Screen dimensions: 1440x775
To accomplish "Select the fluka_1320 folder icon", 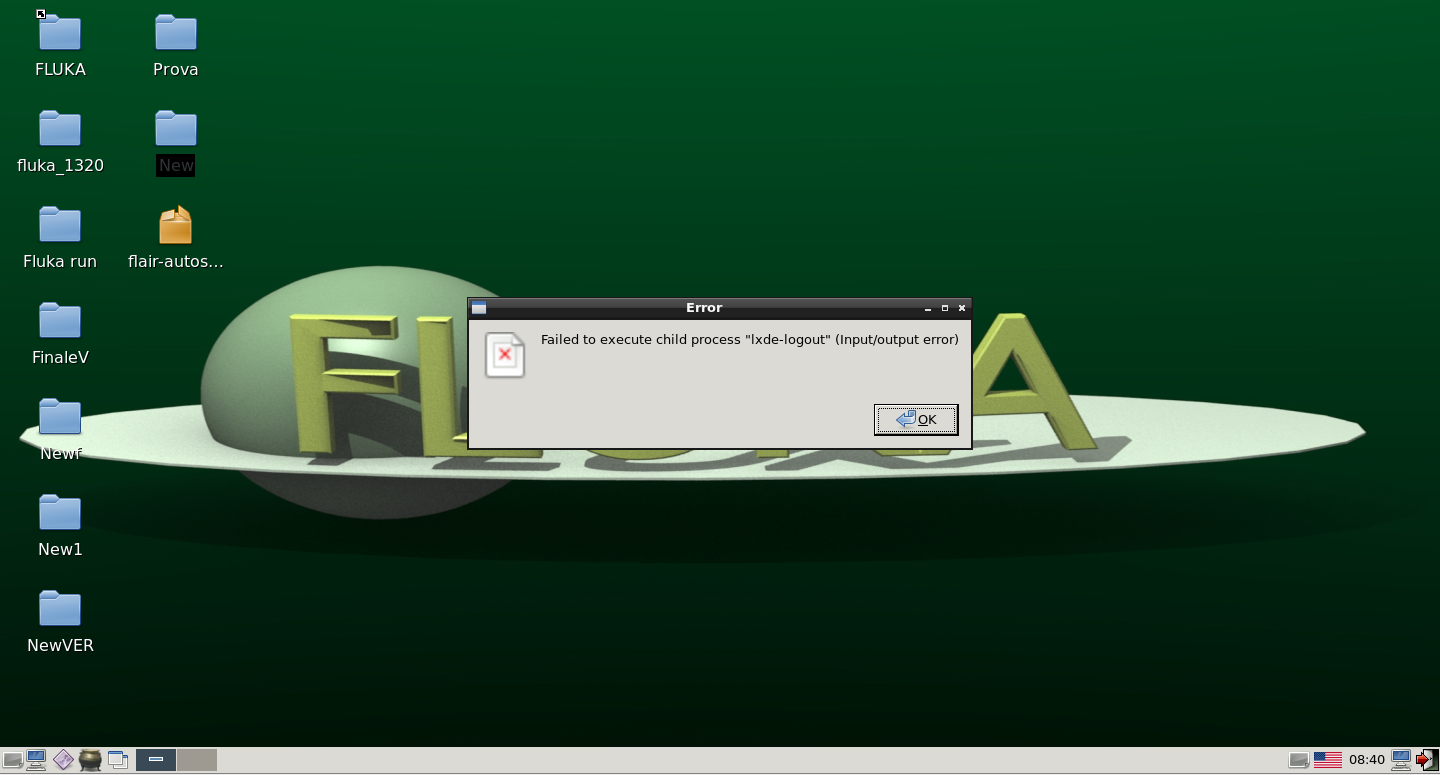I will pyautogui.click(x=60, y=129).
